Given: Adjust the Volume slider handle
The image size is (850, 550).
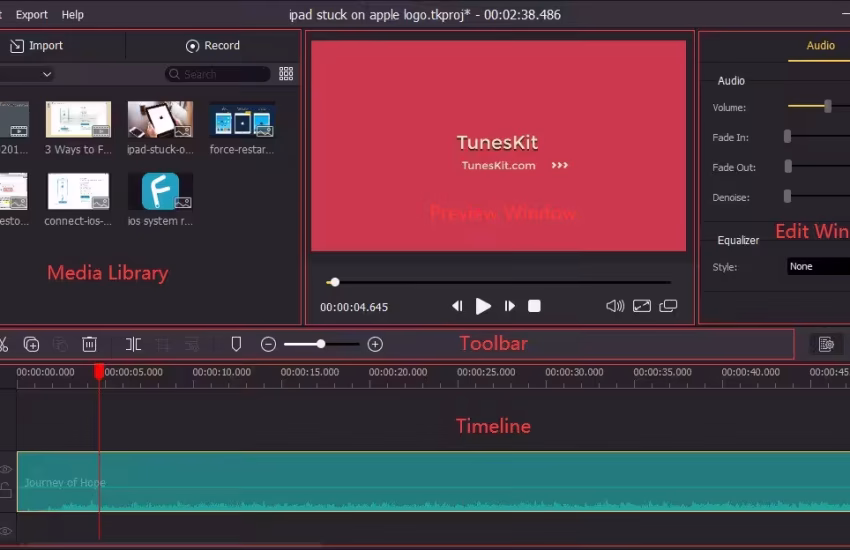Looking at the screenshot, I should (827, 106).
